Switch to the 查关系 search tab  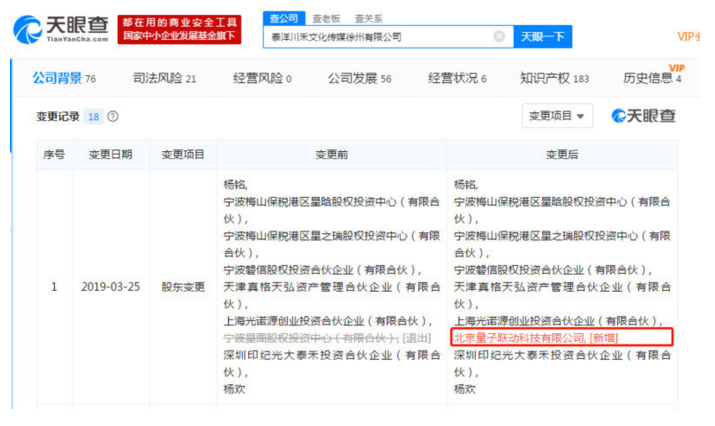pyautogui.click(x=368, y=19)
